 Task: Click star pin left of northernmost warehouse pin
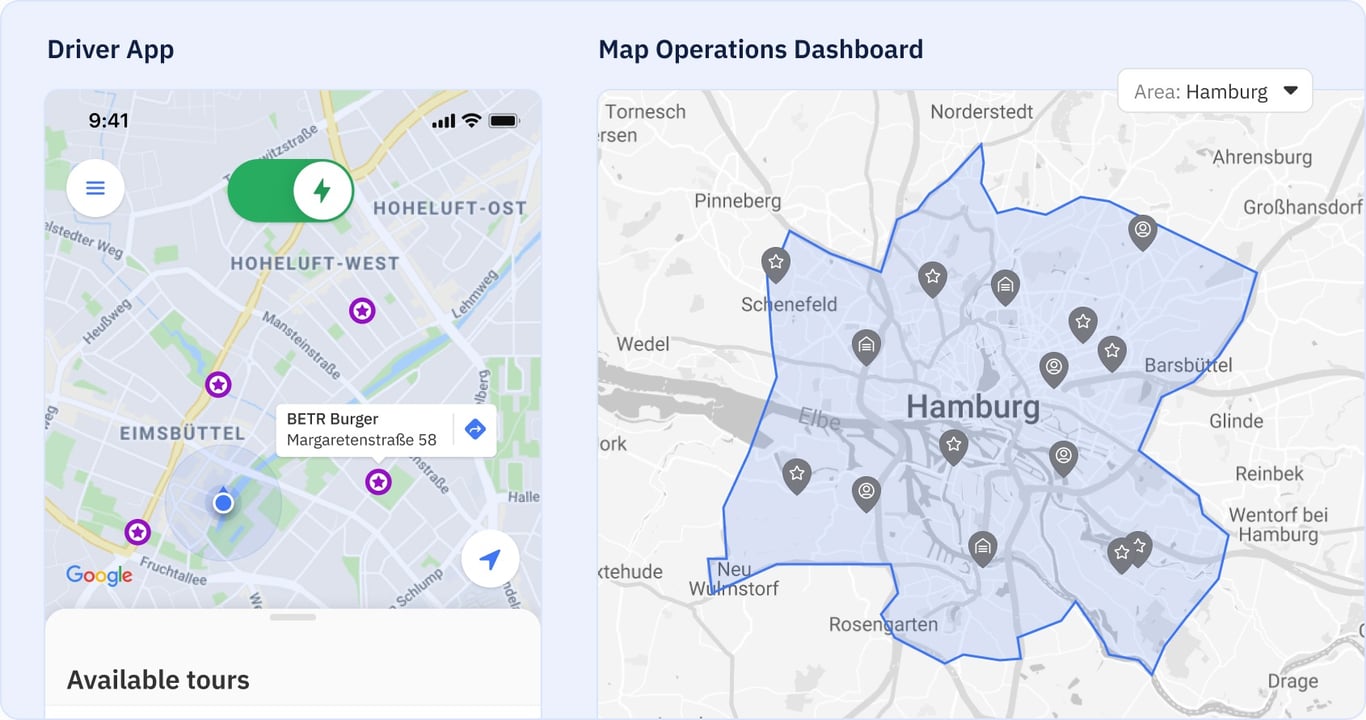point(932,279)
